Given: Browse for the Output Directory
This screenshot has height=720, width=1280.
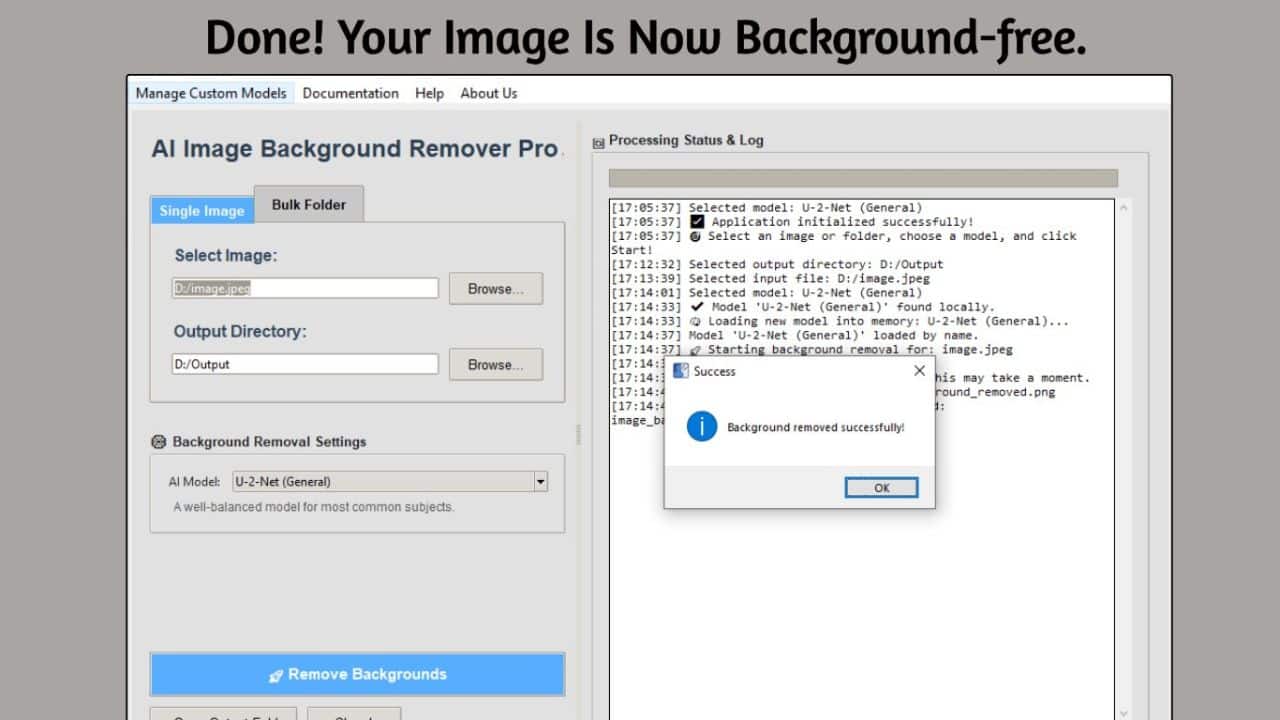Looking at the screenshot, I should [x=495, y=365].
